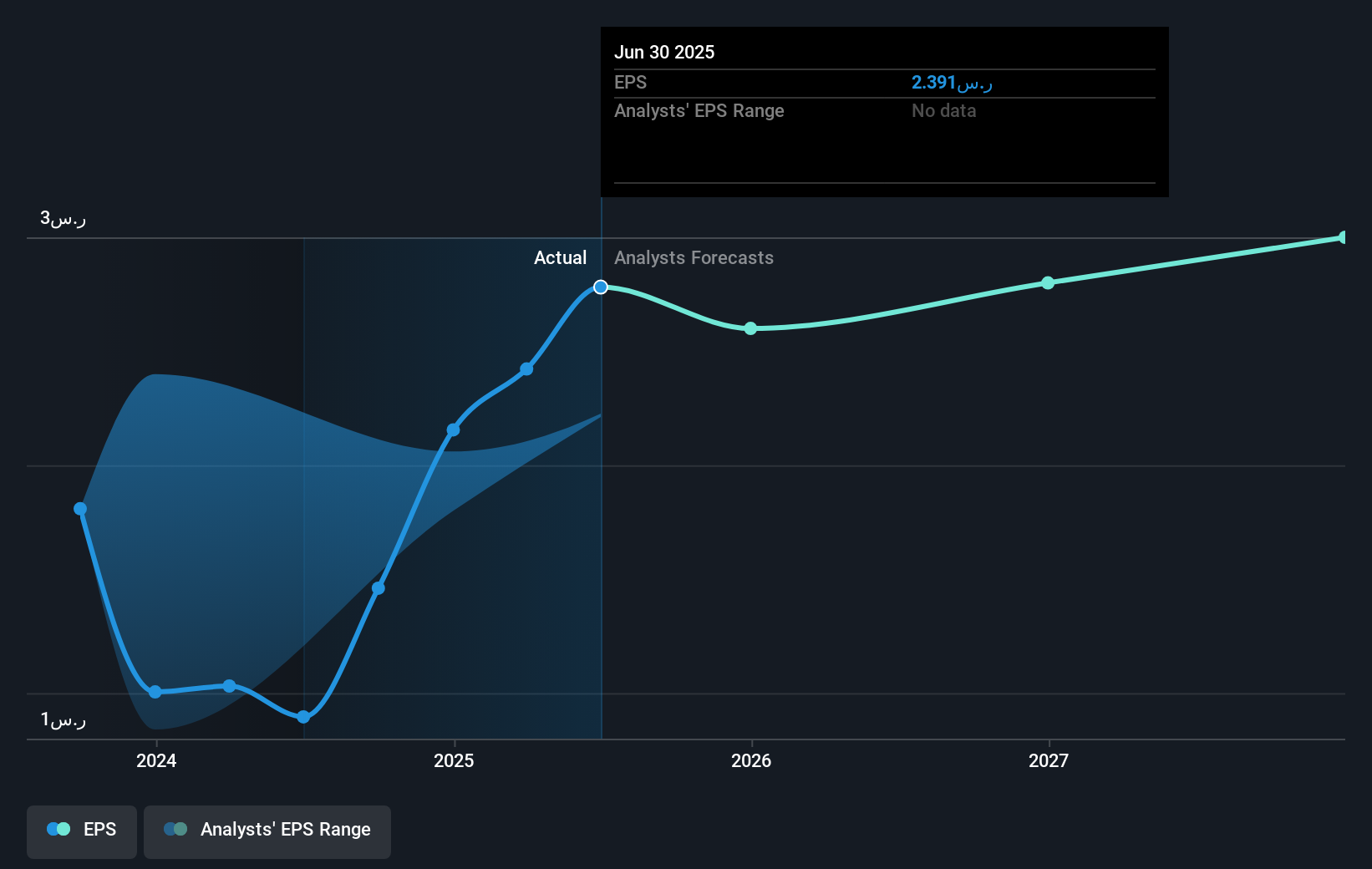Select the 2026 forecast data point
The width and height of the screenshot is (1372, 869).
(750, 328)
